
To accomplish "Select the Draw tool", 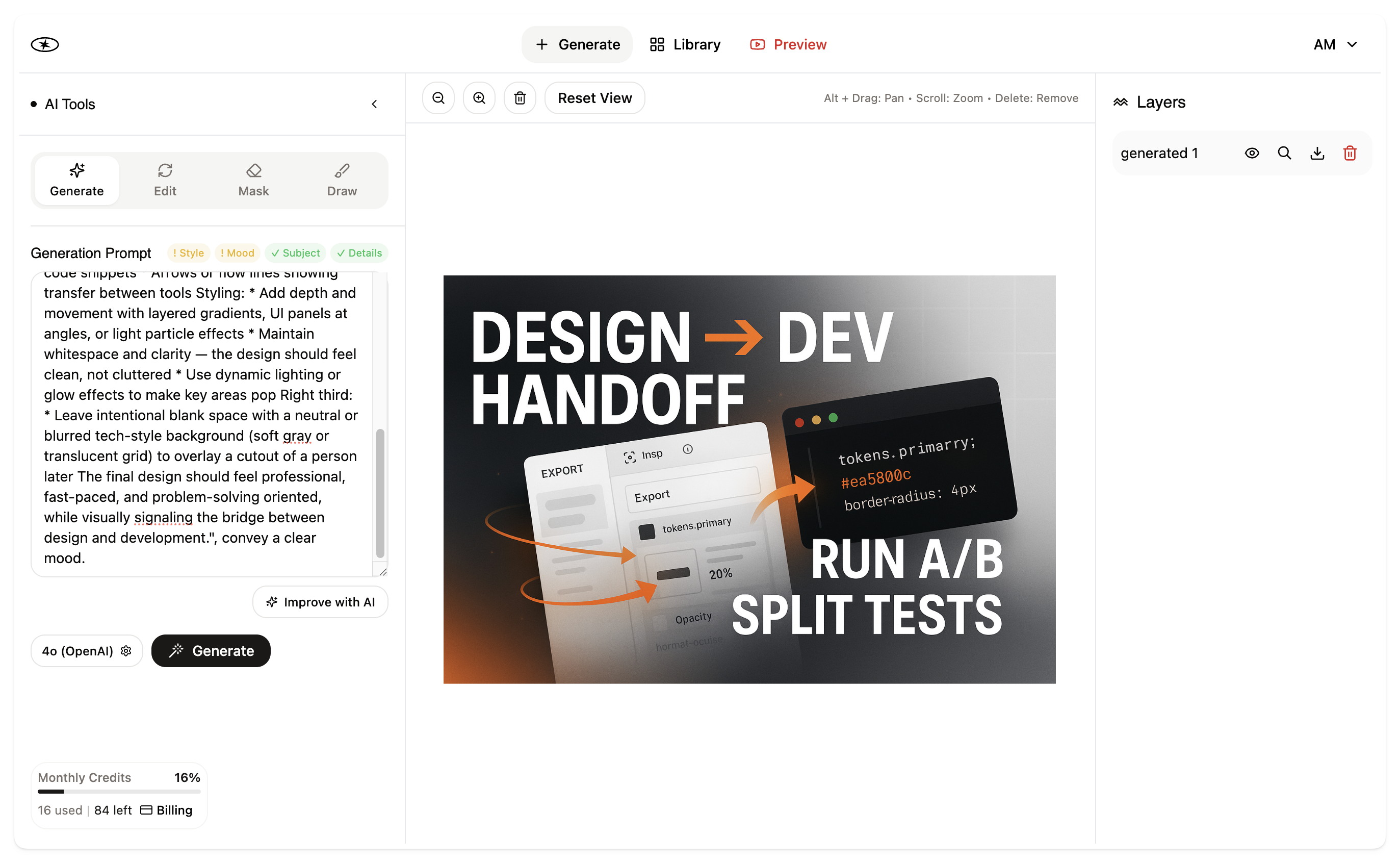I will pos(341,179).
